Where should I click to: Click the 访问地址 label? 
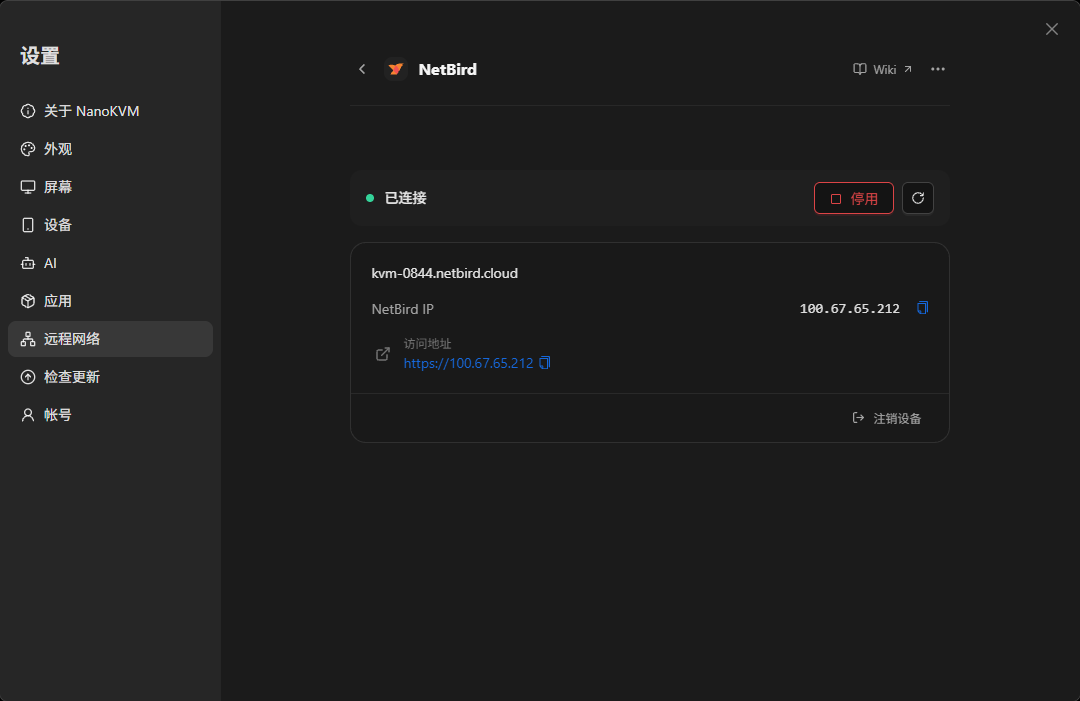tap(427, 344)
